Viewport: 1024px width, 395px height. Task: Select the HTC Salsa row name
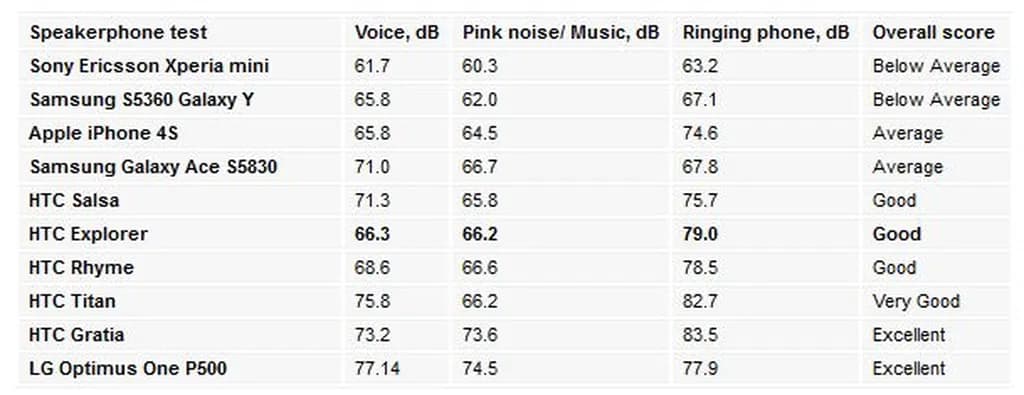[x=74, y=200]
